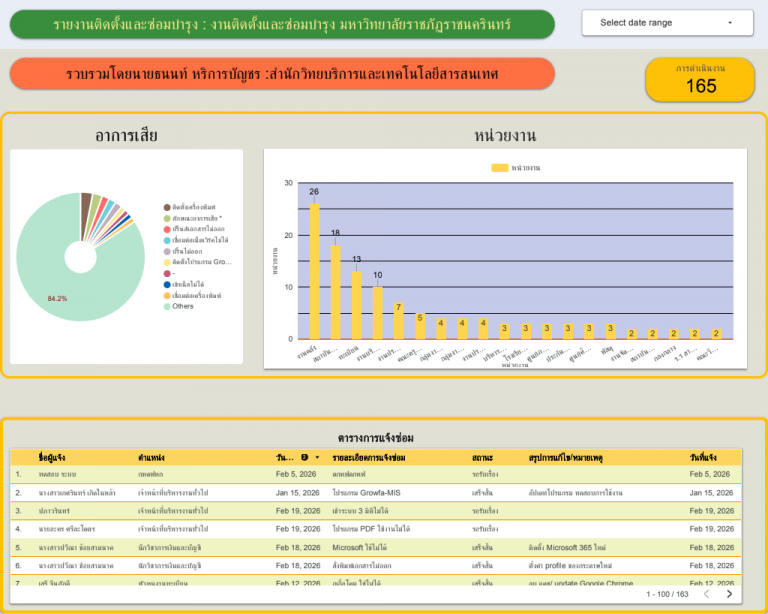Click the light blue legend dot in pie legend
This screenshot has height=614, width=768.
167,240
